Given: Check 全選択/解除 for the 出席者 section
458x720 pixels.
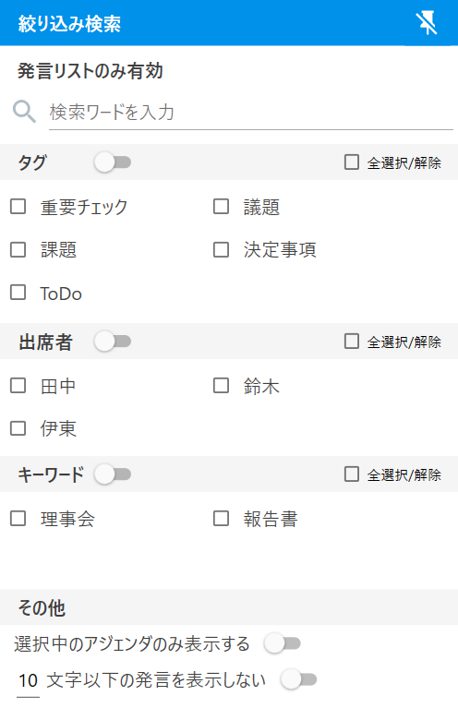Looking at the screenshot, I should [x=351, y=341].
